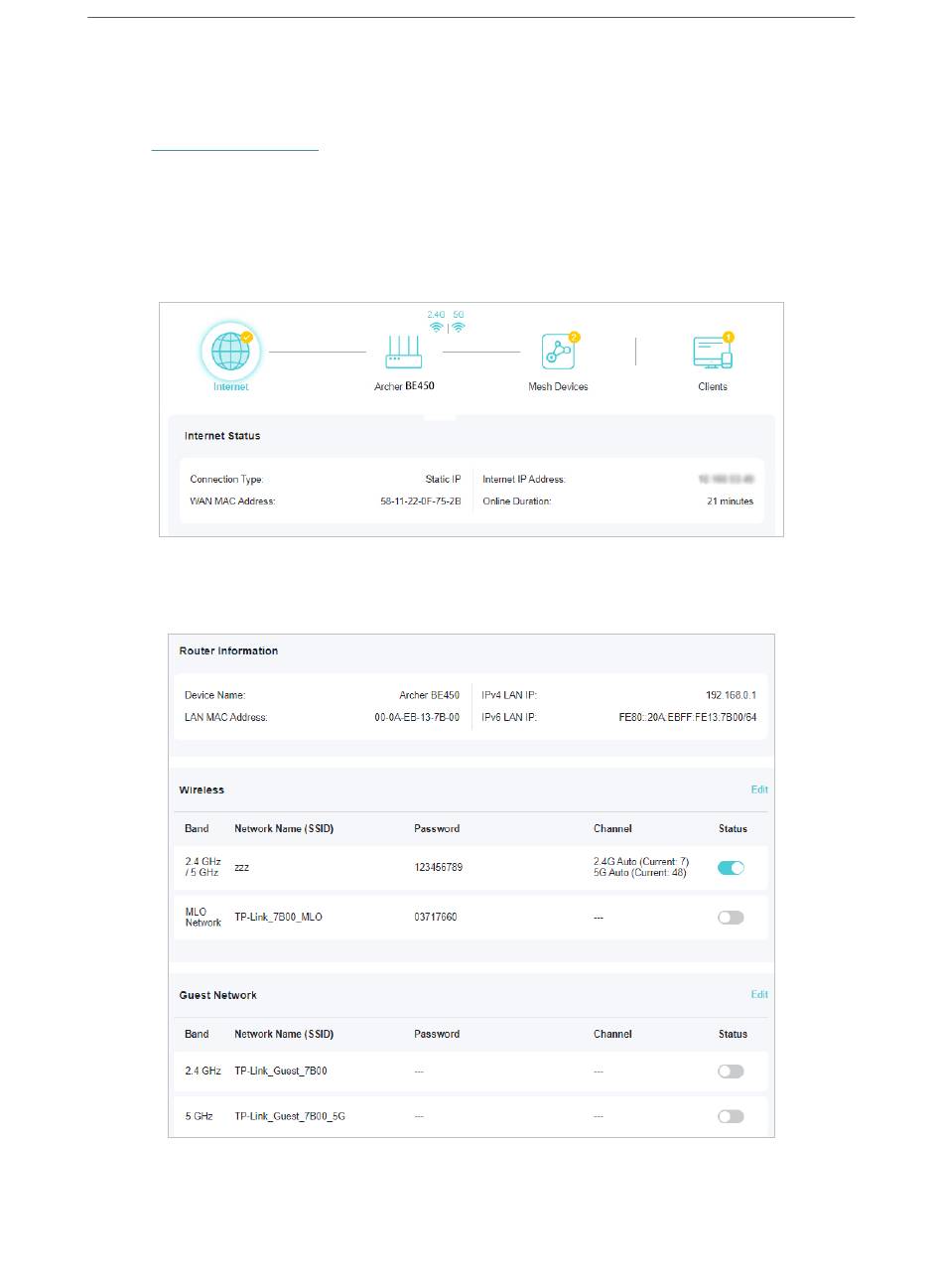This screenshot has width=943, height=1288.
Task: Click the TP-Link_7B00_MLO network name
Action: pyautogui.click(x=278, y=918)
